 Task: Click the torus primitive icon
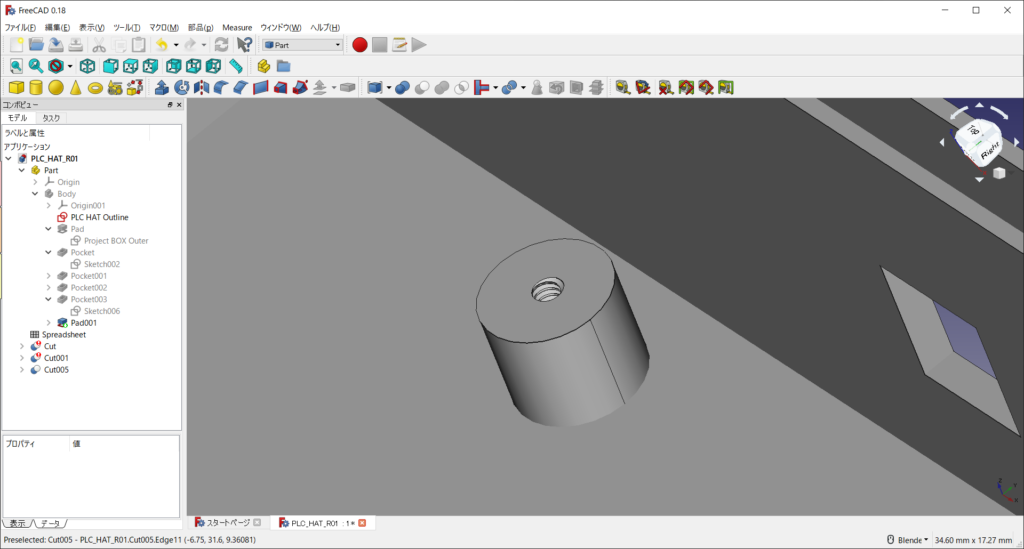[95, 87]
